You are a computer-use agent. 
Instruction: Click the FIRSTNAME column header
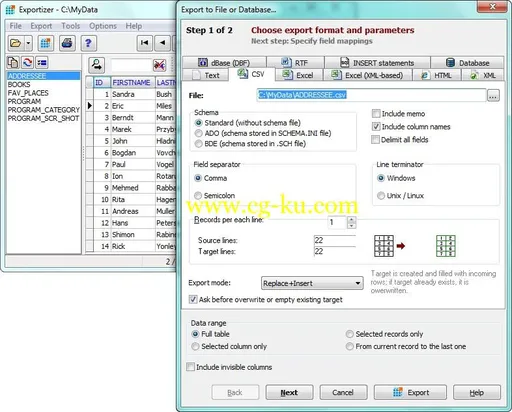pos(133,82)
